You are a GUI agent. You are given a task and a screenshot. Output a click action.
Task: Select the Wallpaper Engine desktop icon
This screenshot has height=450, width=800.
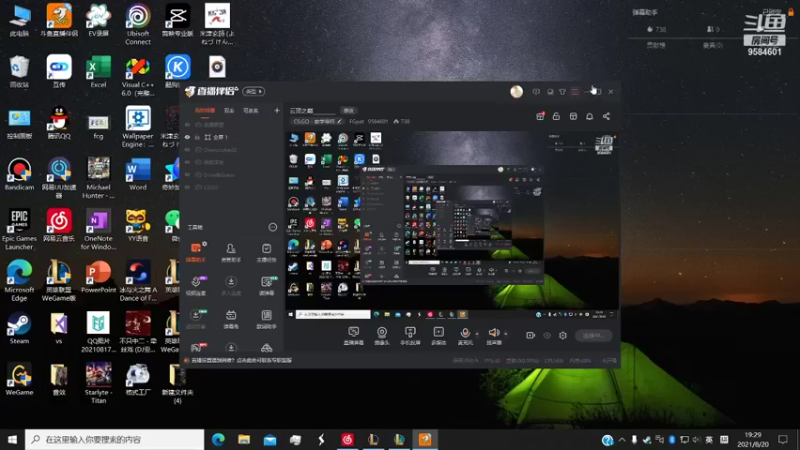point(138,127)
